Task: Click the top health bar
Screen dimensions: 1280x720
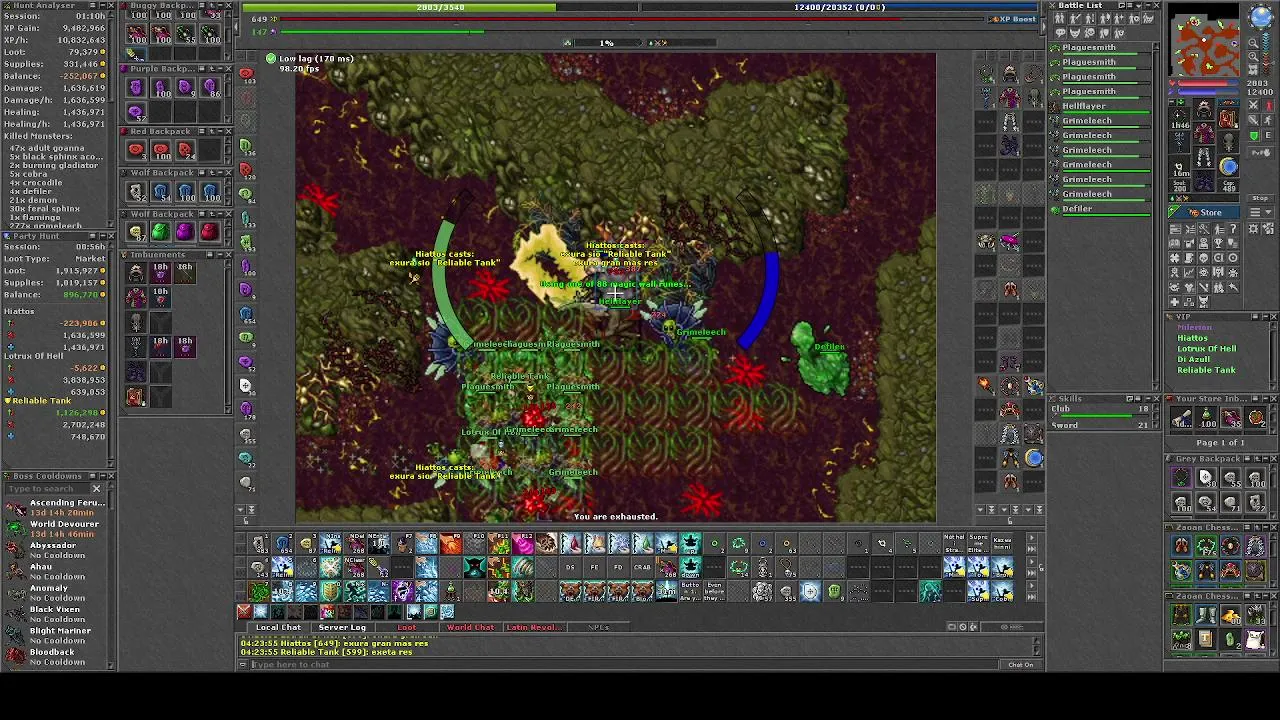Action: tap(440, 7)
